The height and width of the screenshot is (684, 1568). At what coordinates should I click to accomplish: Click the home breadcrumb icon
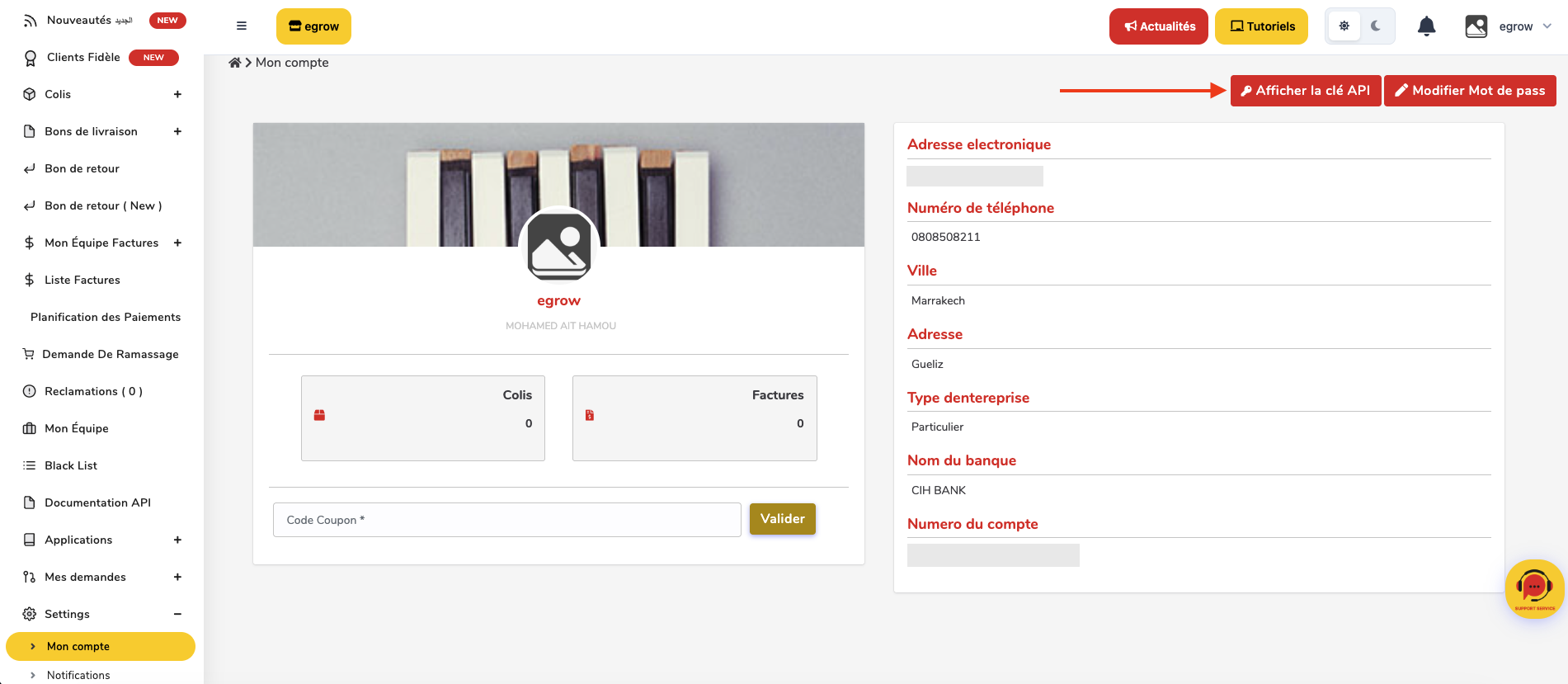[235, 63]
